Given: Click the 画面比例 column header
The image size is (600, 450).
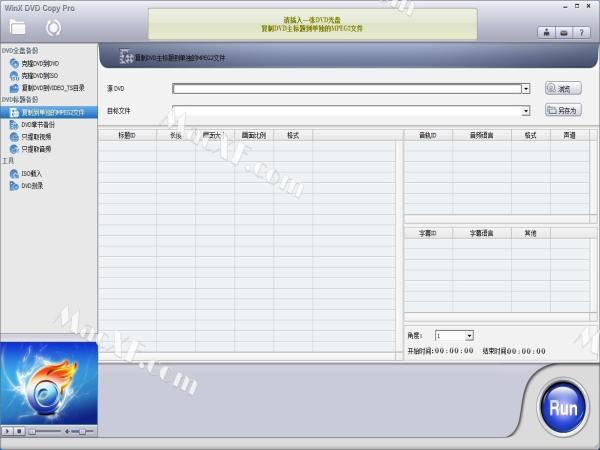Looking at the screenshot, I should tap(254, 135).
